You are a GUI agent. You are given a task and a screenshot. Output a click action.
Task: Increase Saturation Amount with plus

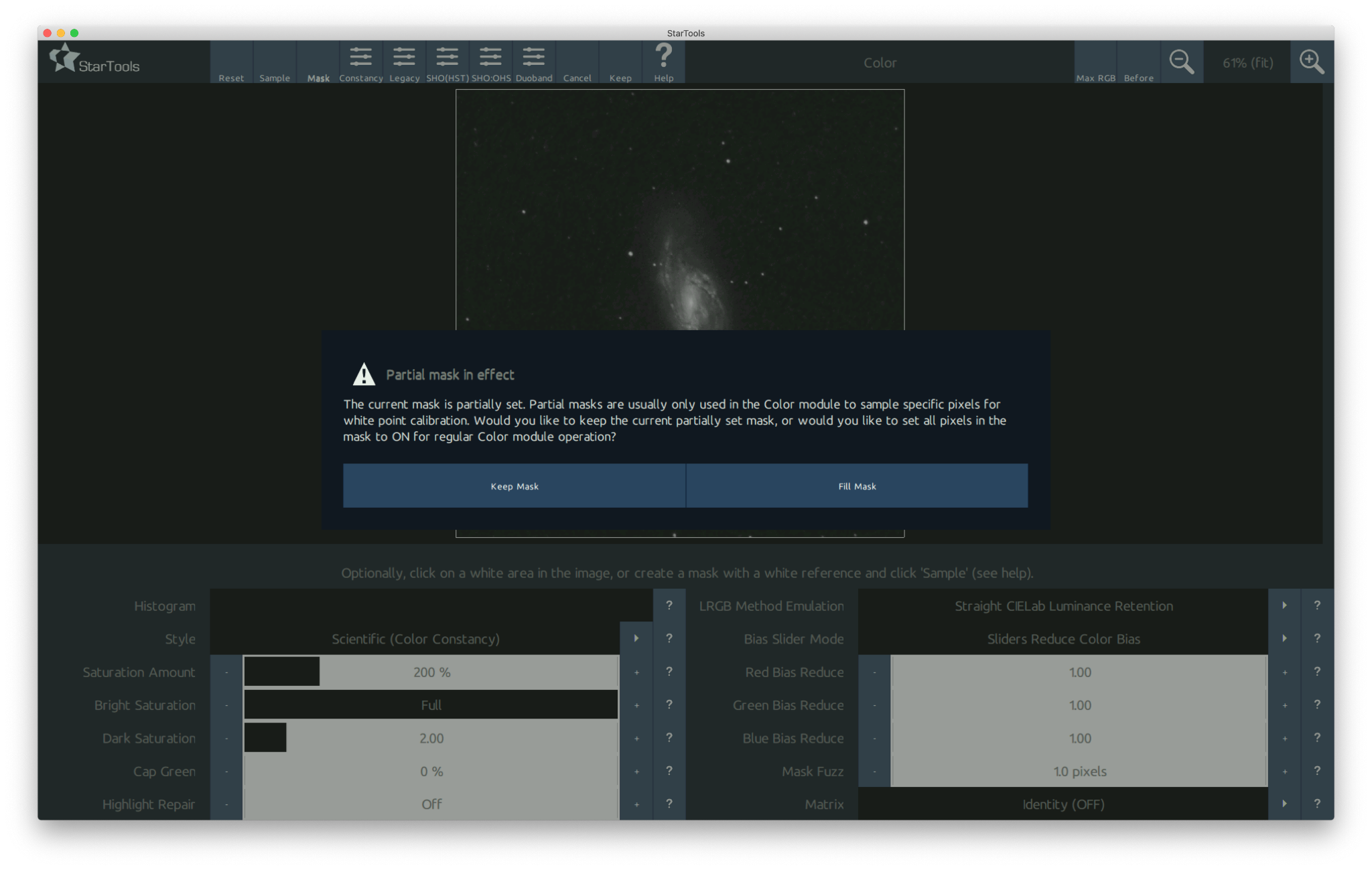click(x=636, y=672)
